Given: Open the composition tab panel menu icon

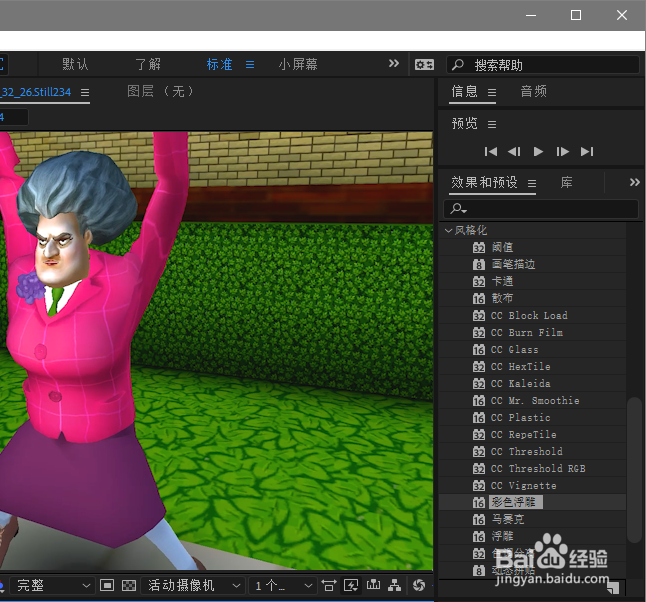Looking at the screenshot, I should click(x=85, y=92).
